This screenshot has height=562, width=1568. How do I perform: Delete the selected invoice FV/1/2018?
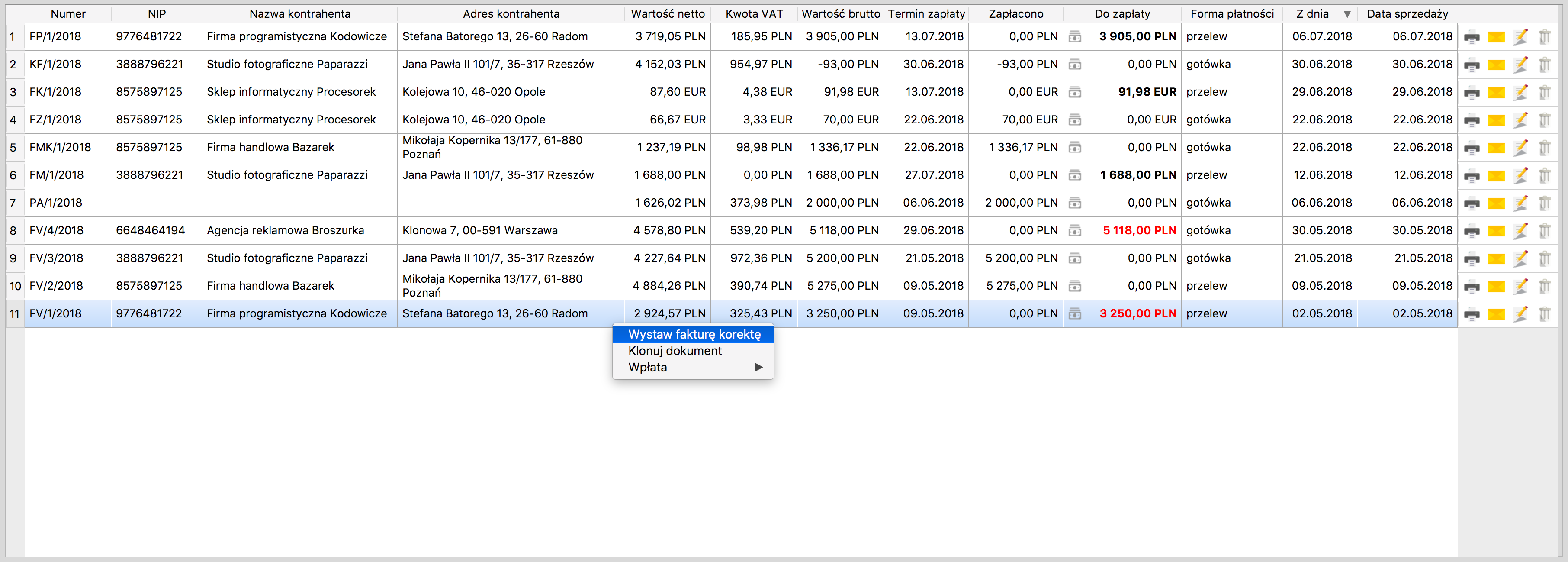[1544, 314]
